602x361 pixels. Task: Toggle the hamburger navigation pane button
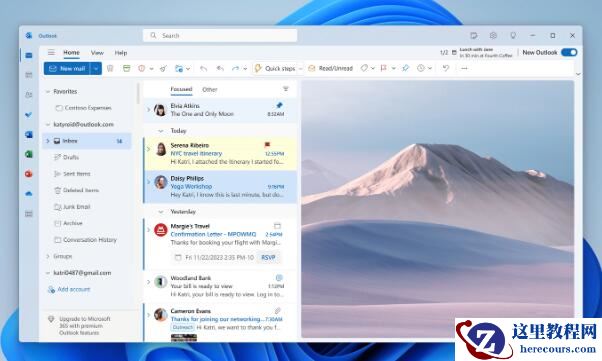[51, 52]
